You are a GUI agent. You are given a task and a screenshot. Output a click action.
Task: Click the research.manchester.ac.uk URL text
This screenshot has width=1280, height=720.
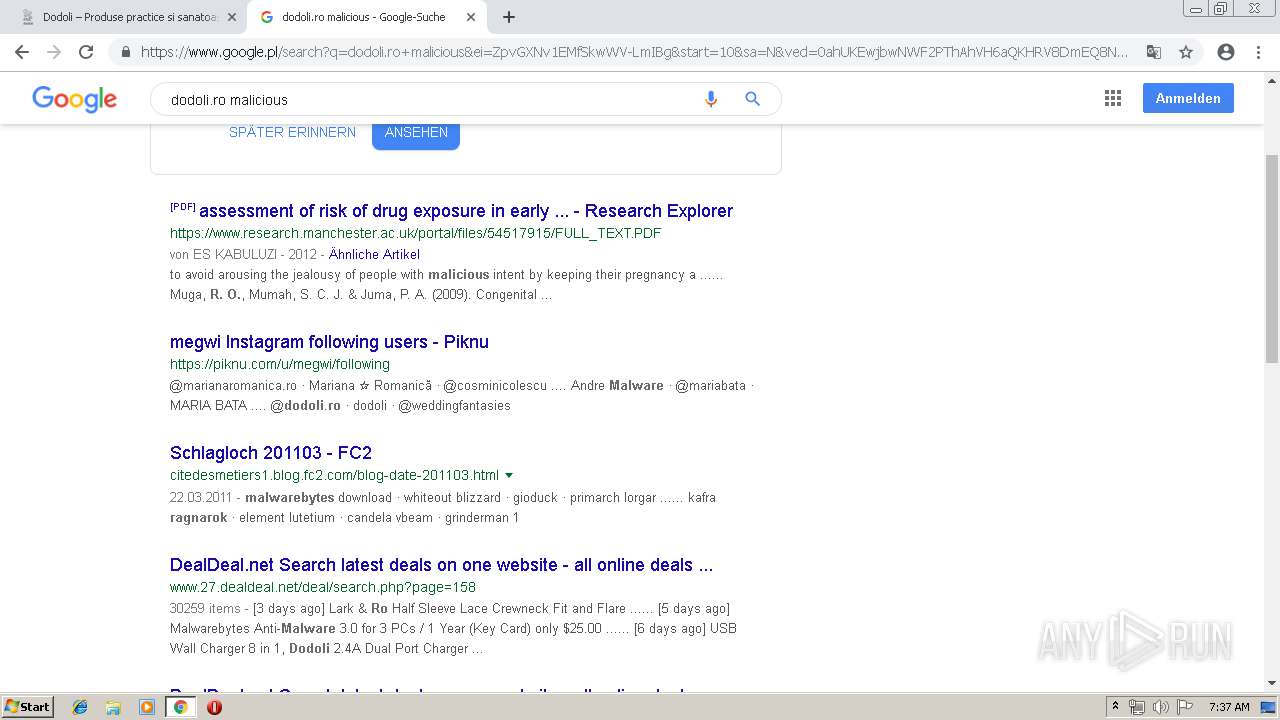pos(415,233)
